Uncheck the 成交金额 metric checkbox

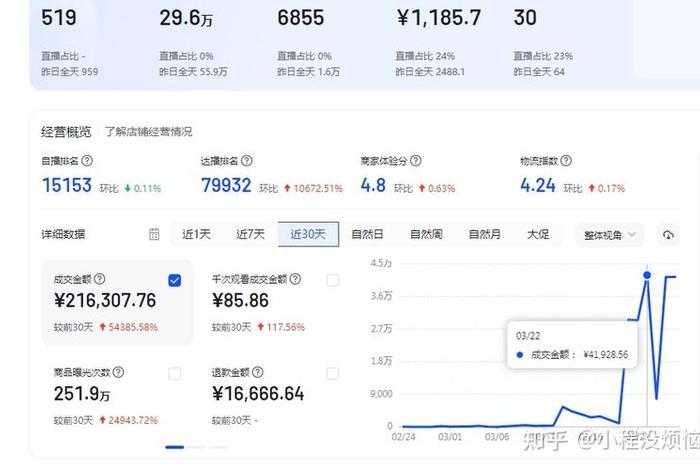click(x=175, y=280)
